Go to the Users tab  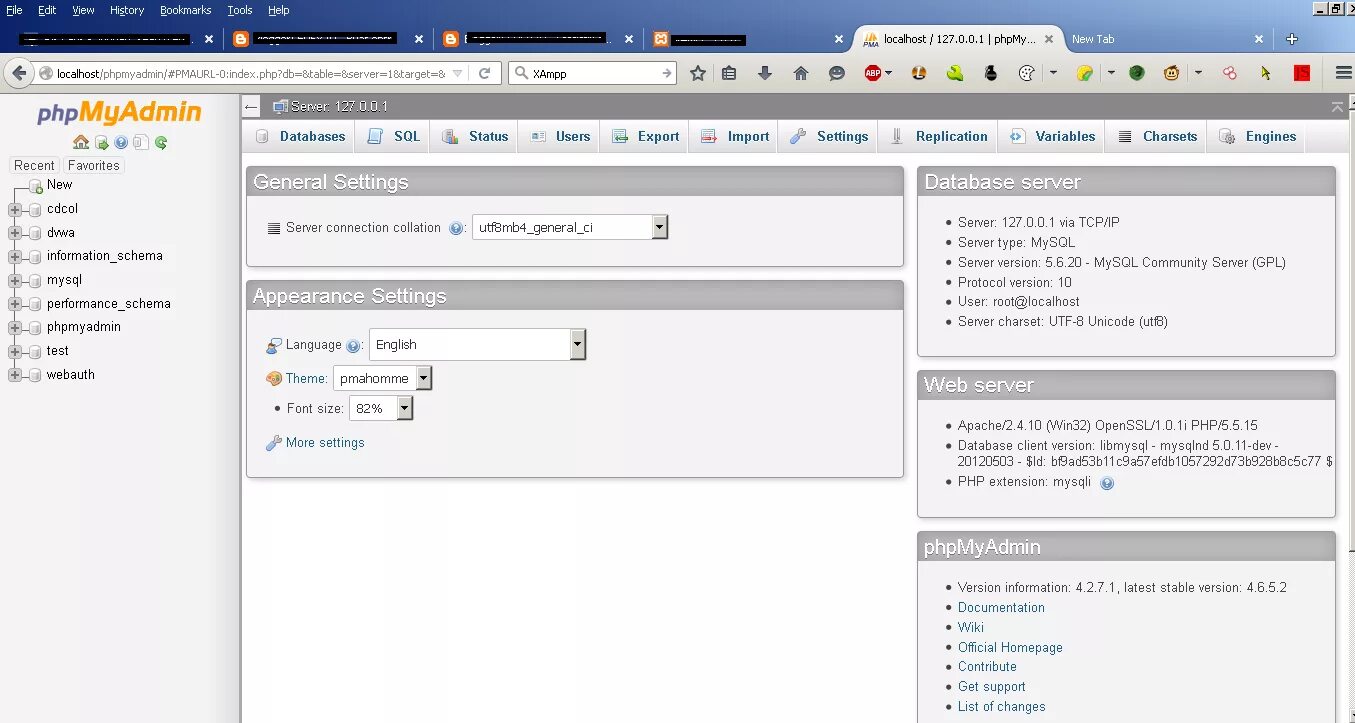pos(560,137)
